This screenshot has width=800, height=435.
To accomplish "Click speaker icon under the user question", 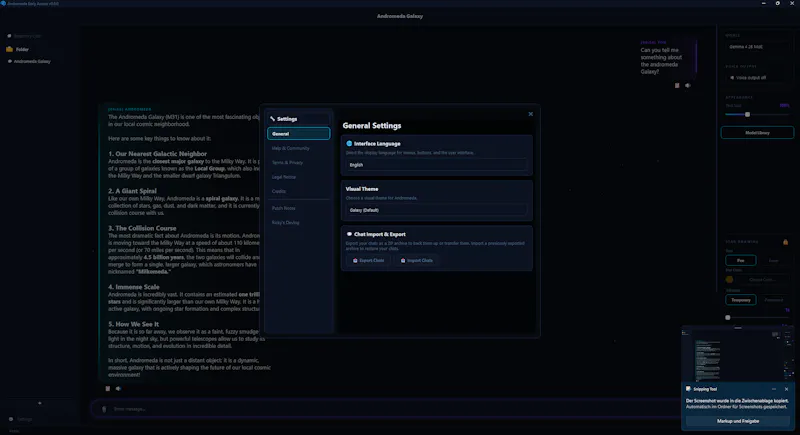I will pos(688,86).
